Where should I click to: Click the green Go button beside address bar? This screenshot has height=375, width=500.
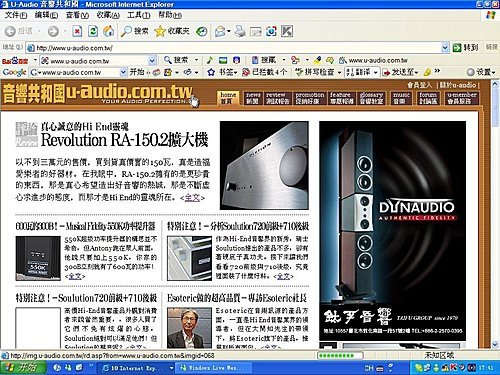466,48
